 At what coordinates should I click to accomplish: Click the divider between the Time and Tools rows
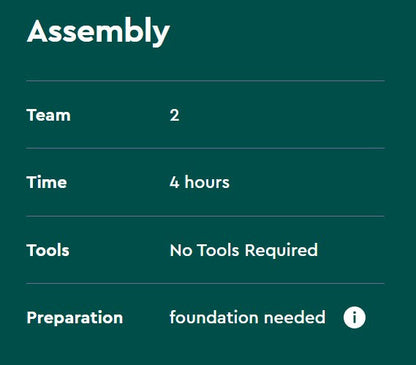[x=205, y=216]
